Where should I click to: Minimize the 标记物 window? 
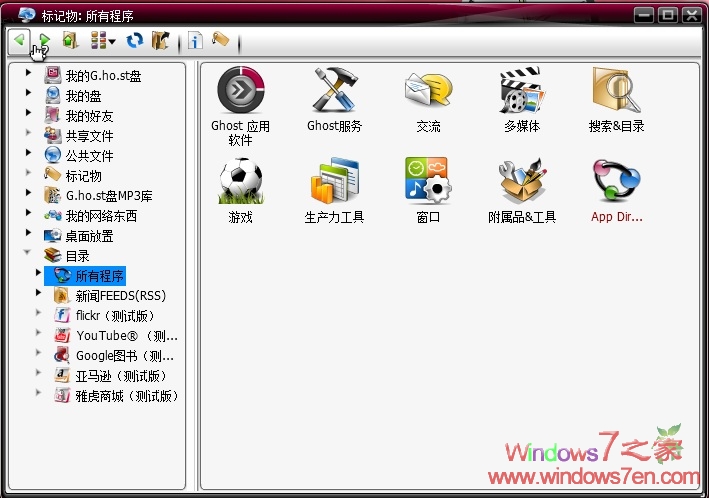pyautogui.click(x=643, y=15)
